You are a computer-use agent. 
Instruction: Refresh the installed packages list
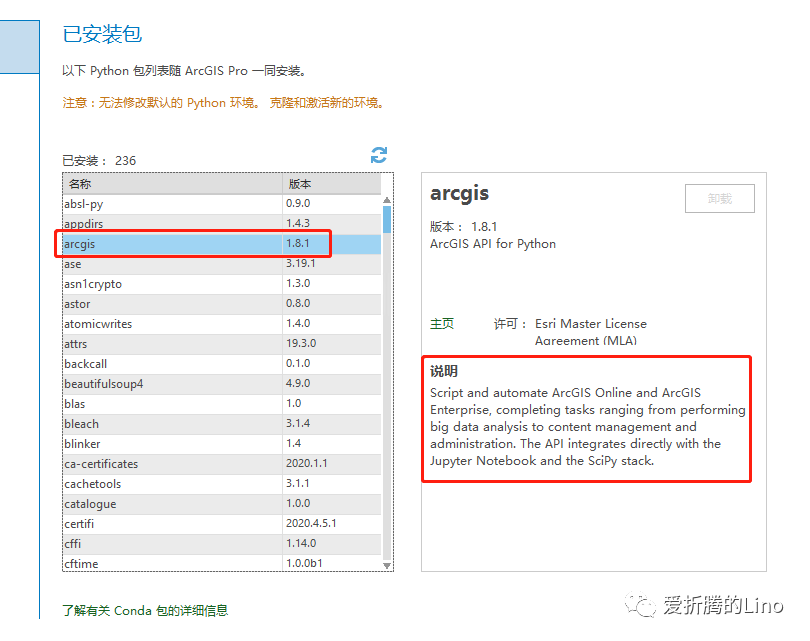point(379,155)
